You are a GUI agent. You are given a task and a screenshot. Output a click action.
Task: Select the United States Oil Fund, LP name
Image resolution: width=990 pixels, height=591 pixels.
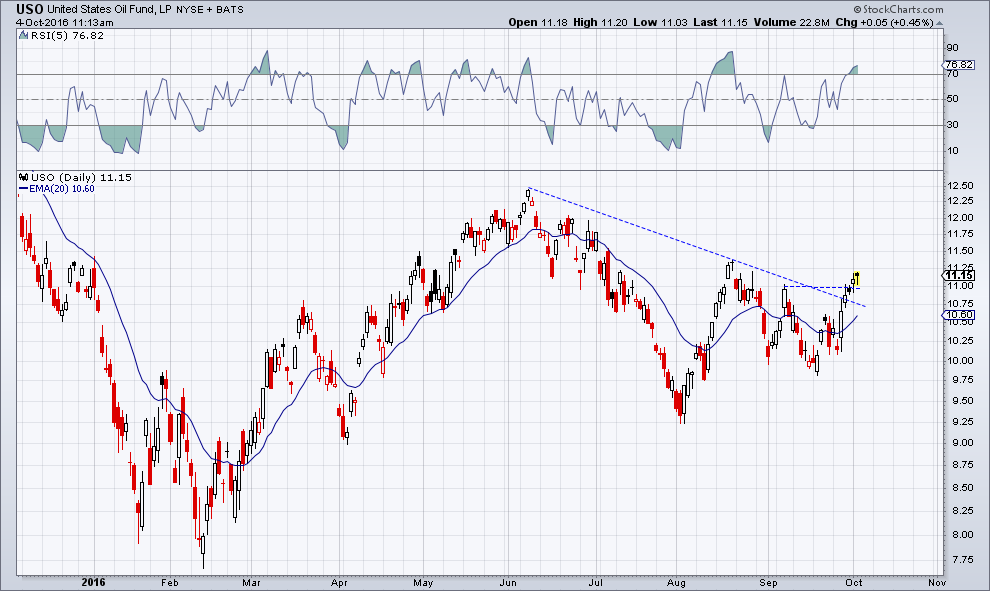tap(109, 9)
